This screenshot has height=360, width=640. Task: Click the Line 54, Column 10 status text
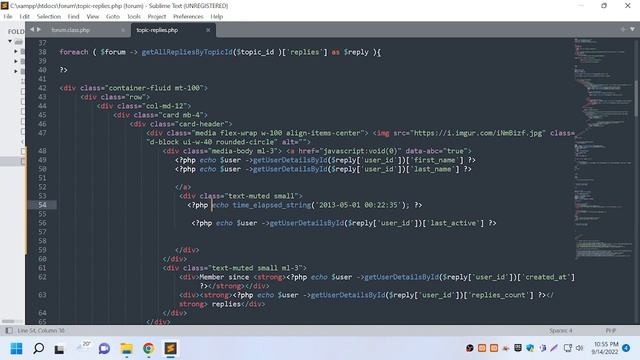(x=41, y=331)
